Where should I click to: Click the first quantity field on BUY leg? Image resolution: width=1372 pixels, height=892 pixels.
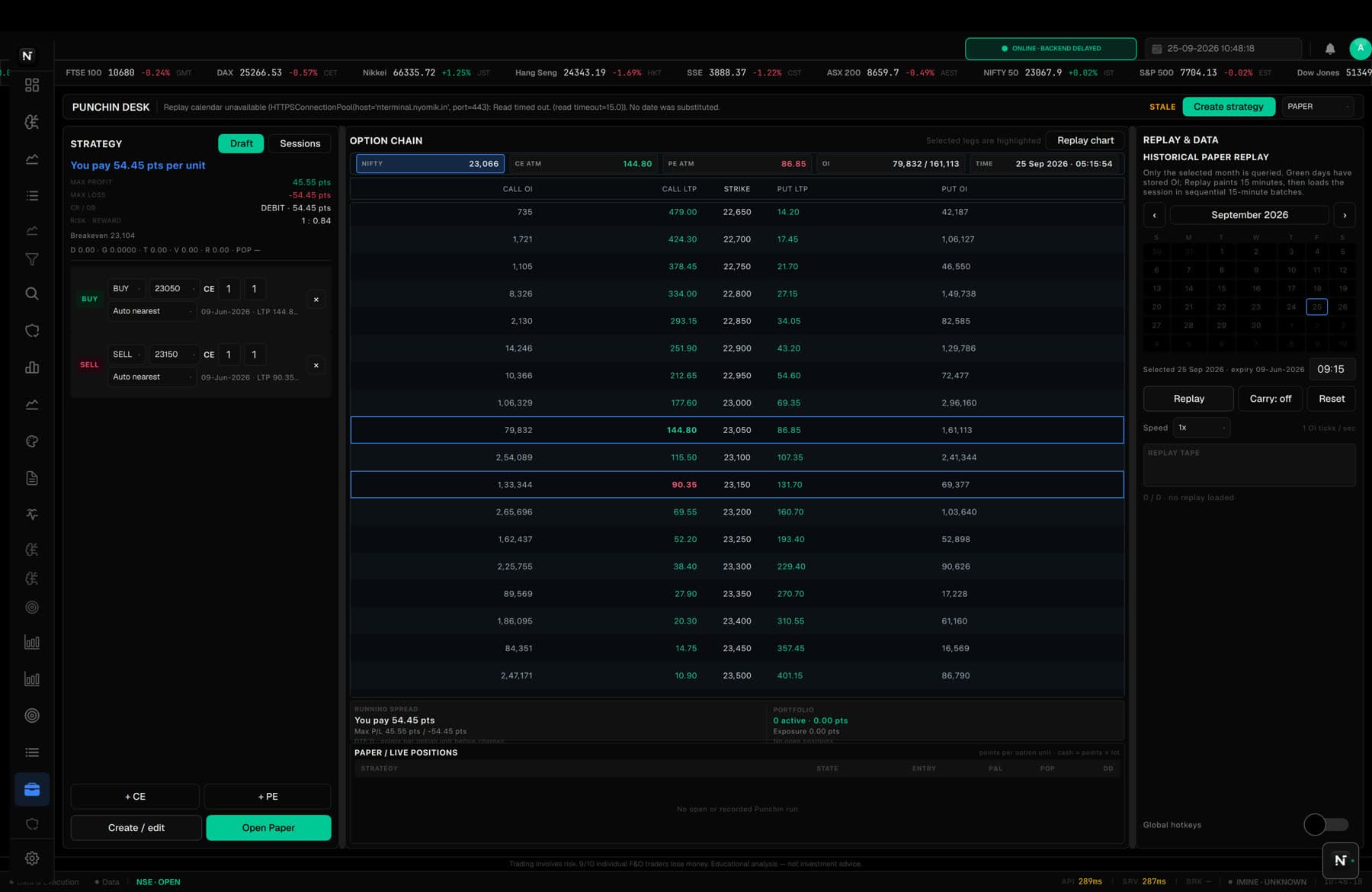[229, 289]
